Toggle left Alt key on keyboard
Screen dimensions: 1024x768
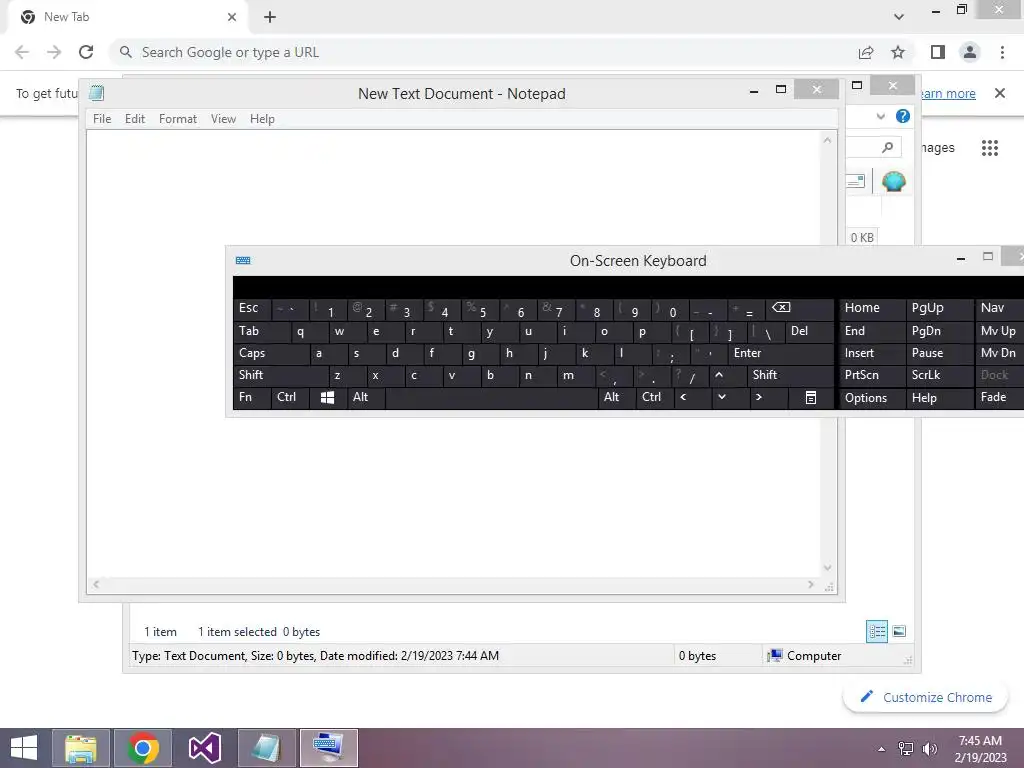tap(366, 397)
